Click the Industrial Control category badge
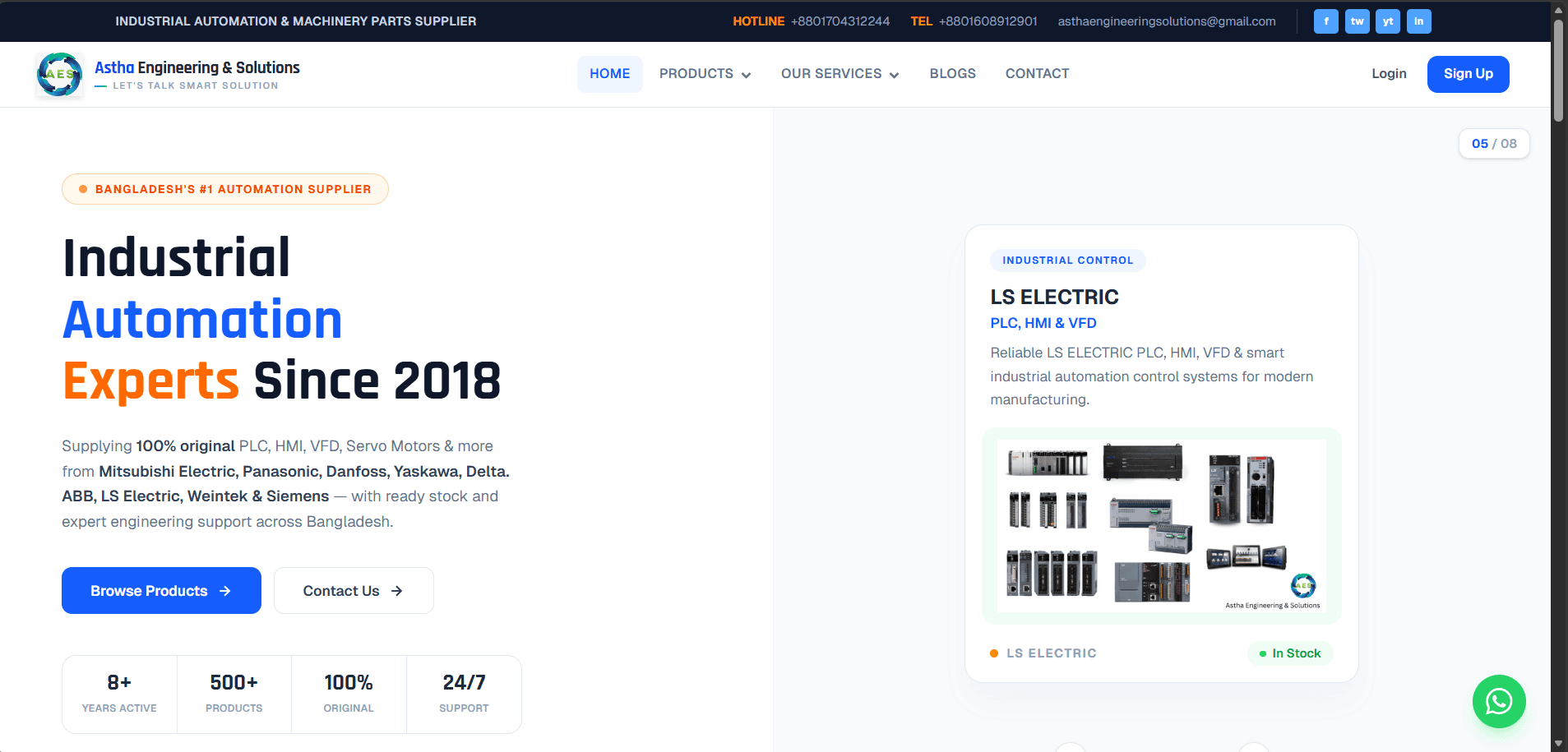The height and width of the screenshot is (752, 1568). pyautogui.click(x=1067, y=261)
